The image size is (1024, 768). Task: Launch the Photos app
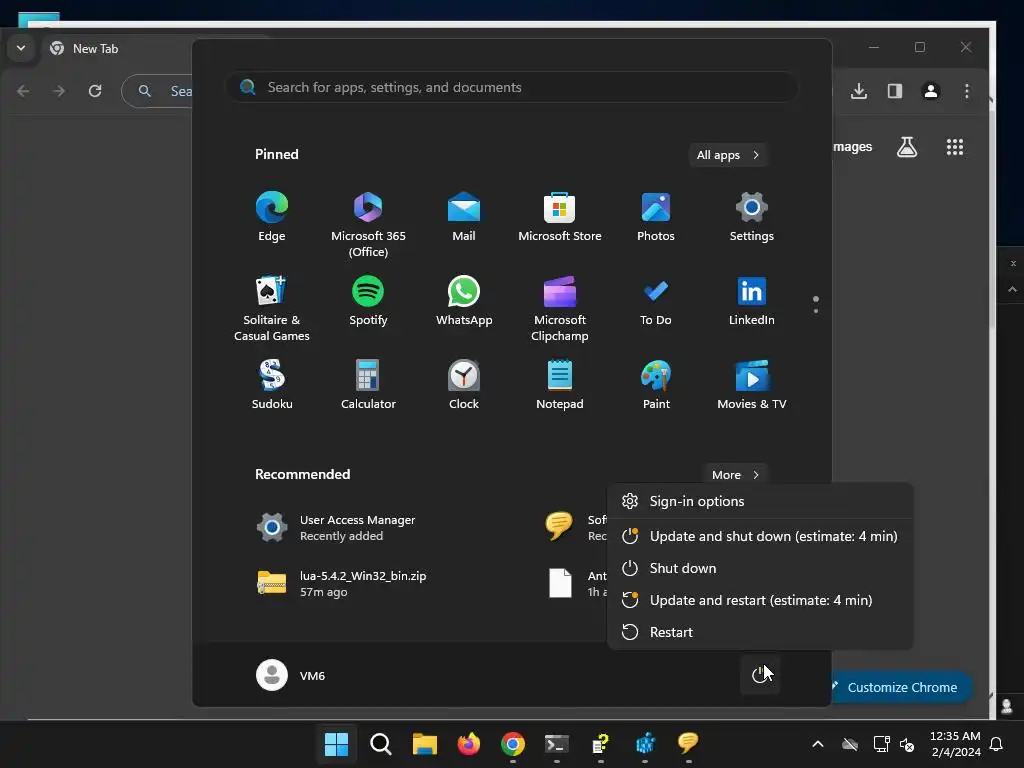click(656, 217)
